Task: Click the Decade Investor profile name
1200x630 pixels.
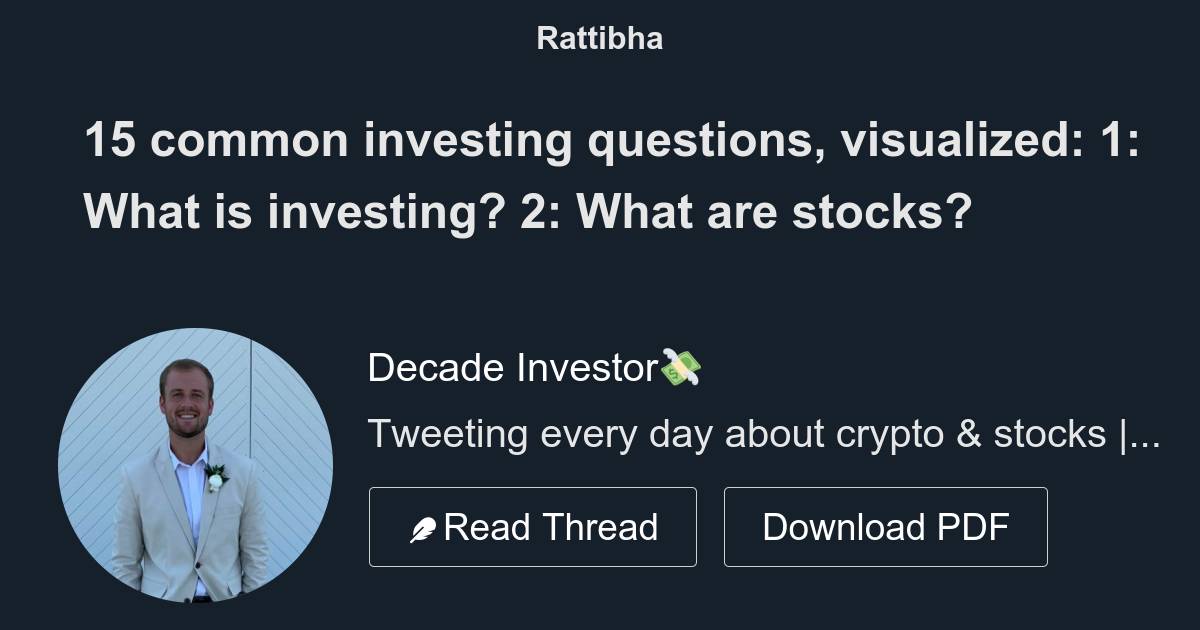Action: [x=510, y=368]
